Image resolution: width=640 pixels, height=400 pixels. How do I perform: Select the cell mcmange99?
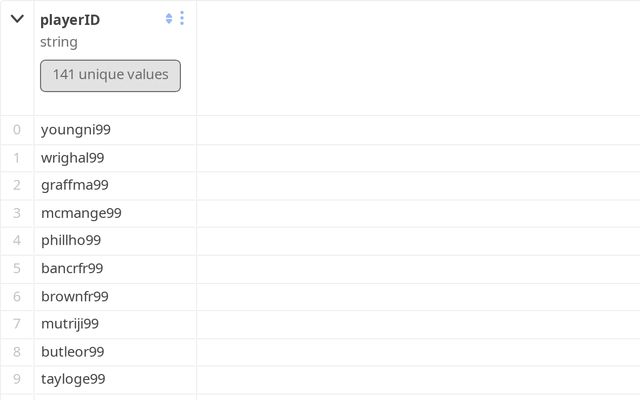pos(81,213)
